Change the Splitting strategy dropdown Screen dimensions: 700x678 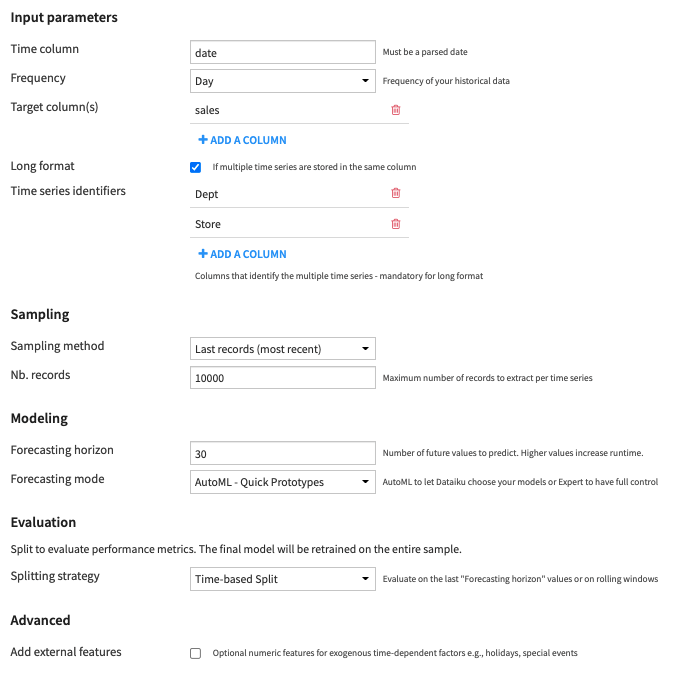tap(282, 578)
